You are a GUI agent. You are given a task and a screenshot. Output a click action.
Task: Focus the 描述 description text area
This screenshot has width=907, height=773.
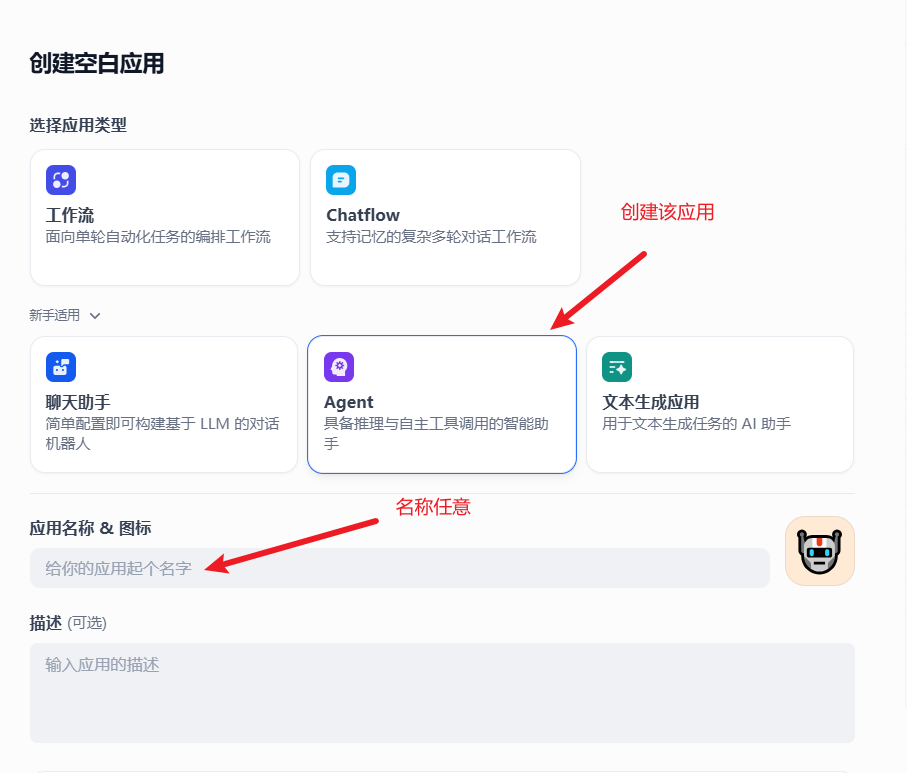pyautogui.click(x=443, y=693)
